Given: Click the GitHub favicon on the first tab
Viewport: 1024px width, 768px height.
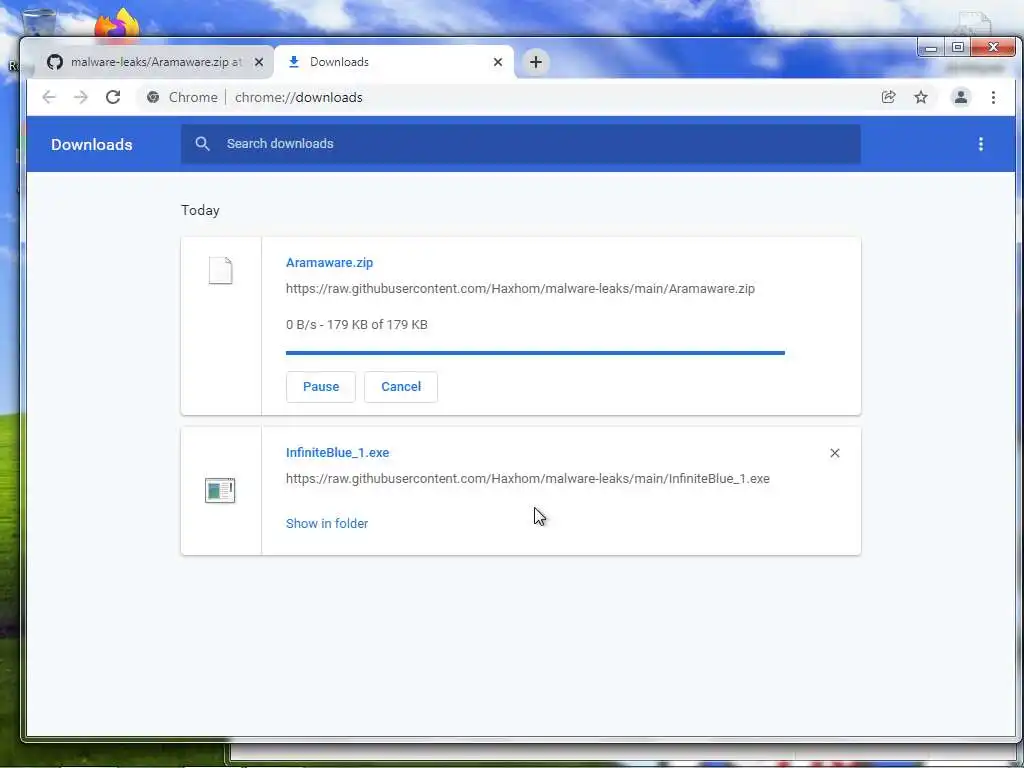Looking at the screenshot, I should click(55, 62).
